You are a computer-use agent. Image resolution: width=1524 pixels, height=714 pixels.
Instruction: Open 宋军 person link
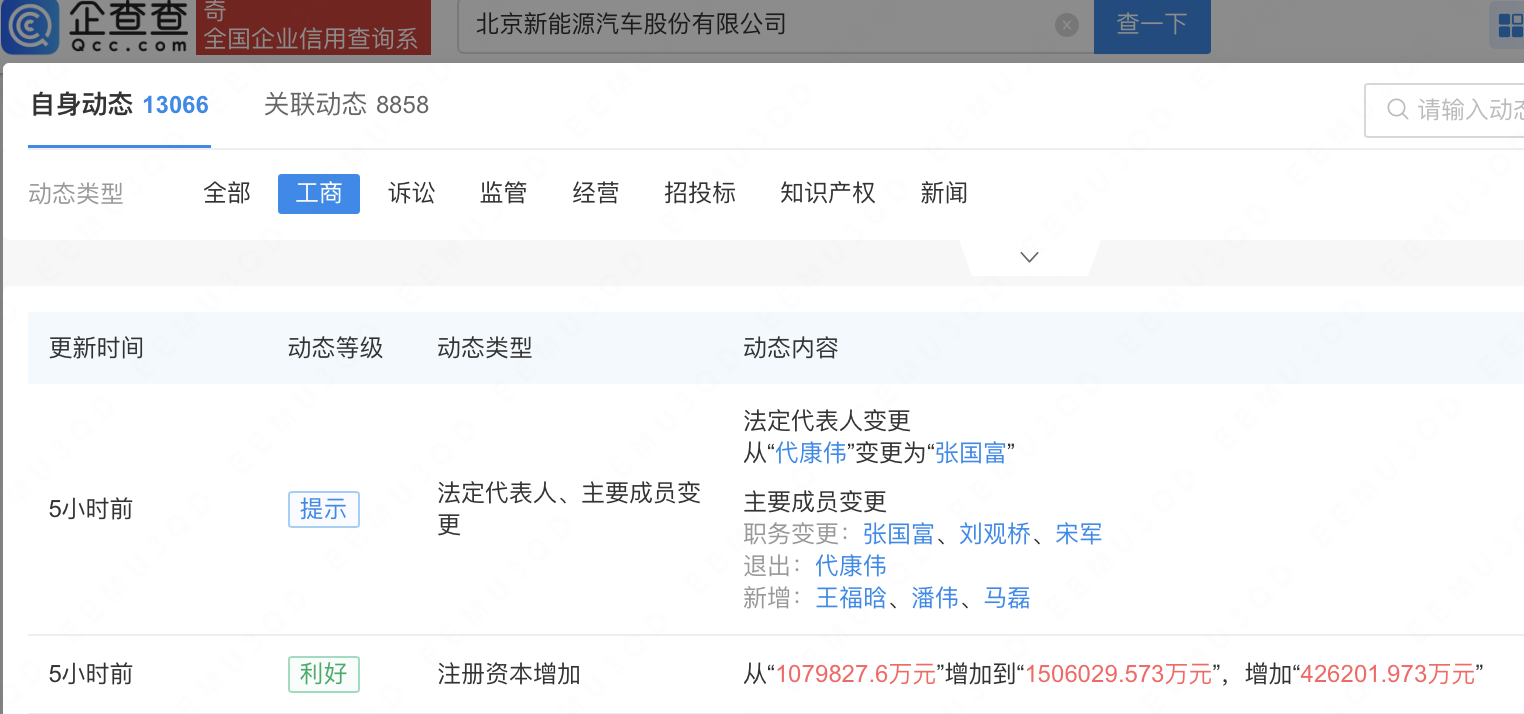(x=1078, y=534)
